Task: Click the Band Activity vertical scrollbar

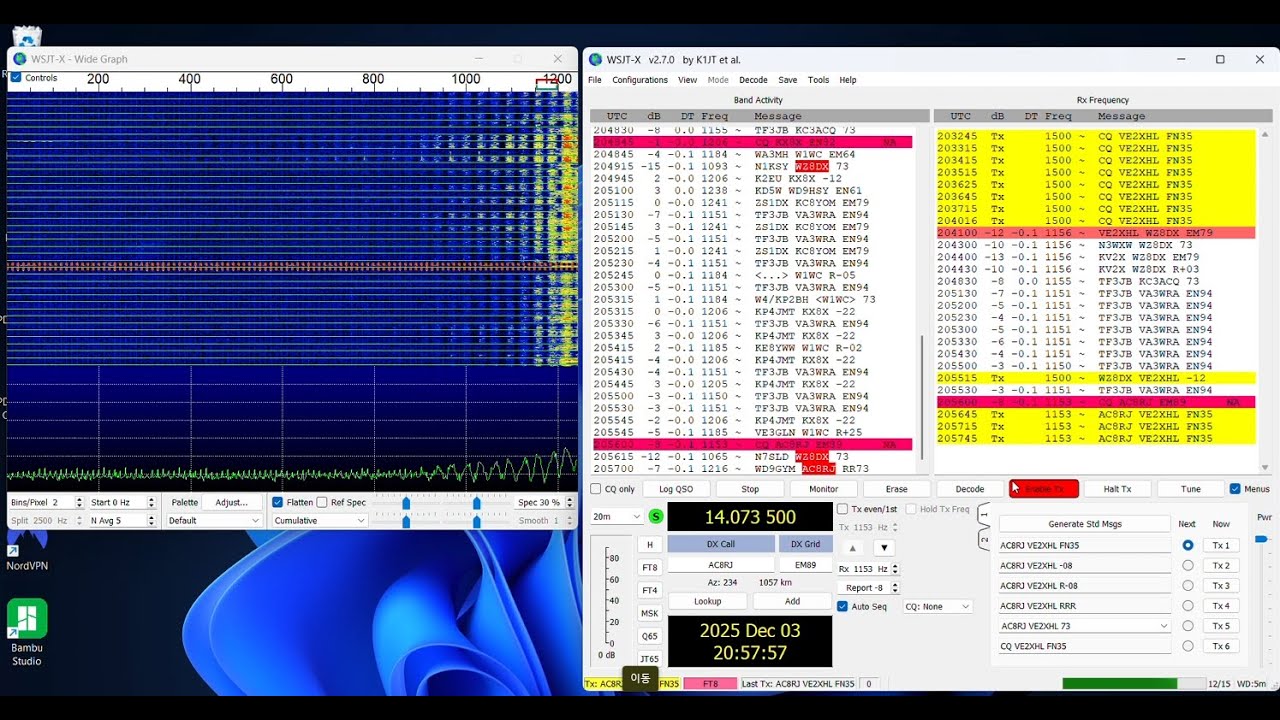Action: click(x=923, y=398)
